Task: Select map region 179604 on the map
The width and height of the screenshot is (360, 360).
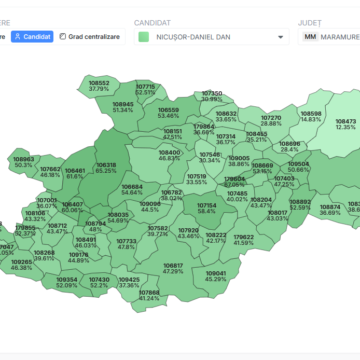Action: [x=234, y=182]
